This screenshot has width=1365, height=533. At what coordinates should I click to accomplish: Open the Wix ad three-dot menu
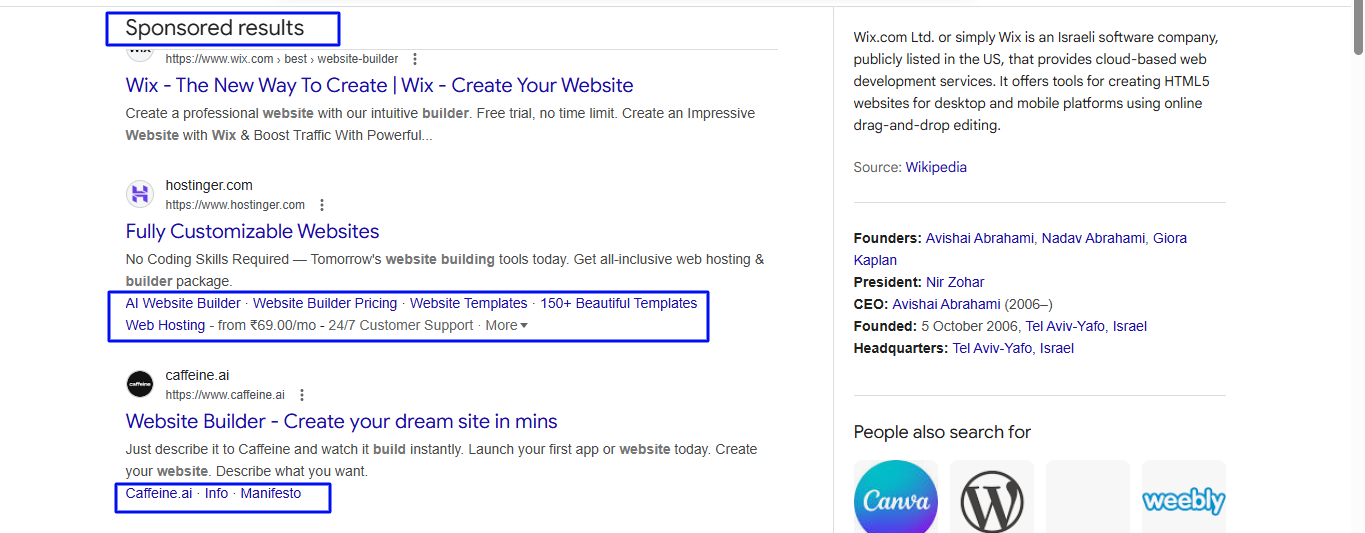pyautogui.click(x=416, y=59)
